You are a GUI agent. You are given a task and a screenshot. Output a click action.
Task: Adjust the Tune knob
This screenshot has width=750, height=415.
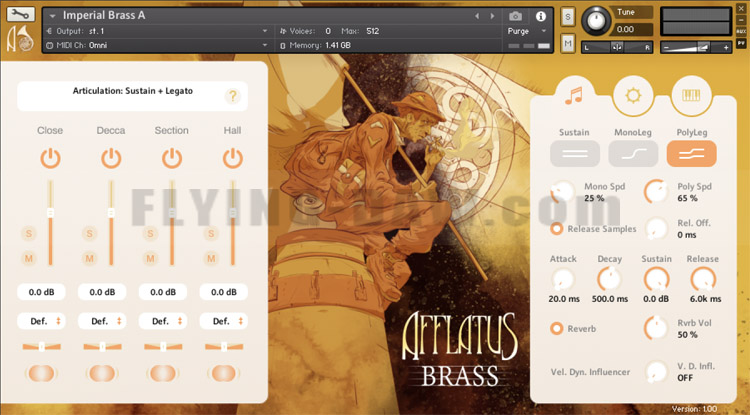pos(596,20)
